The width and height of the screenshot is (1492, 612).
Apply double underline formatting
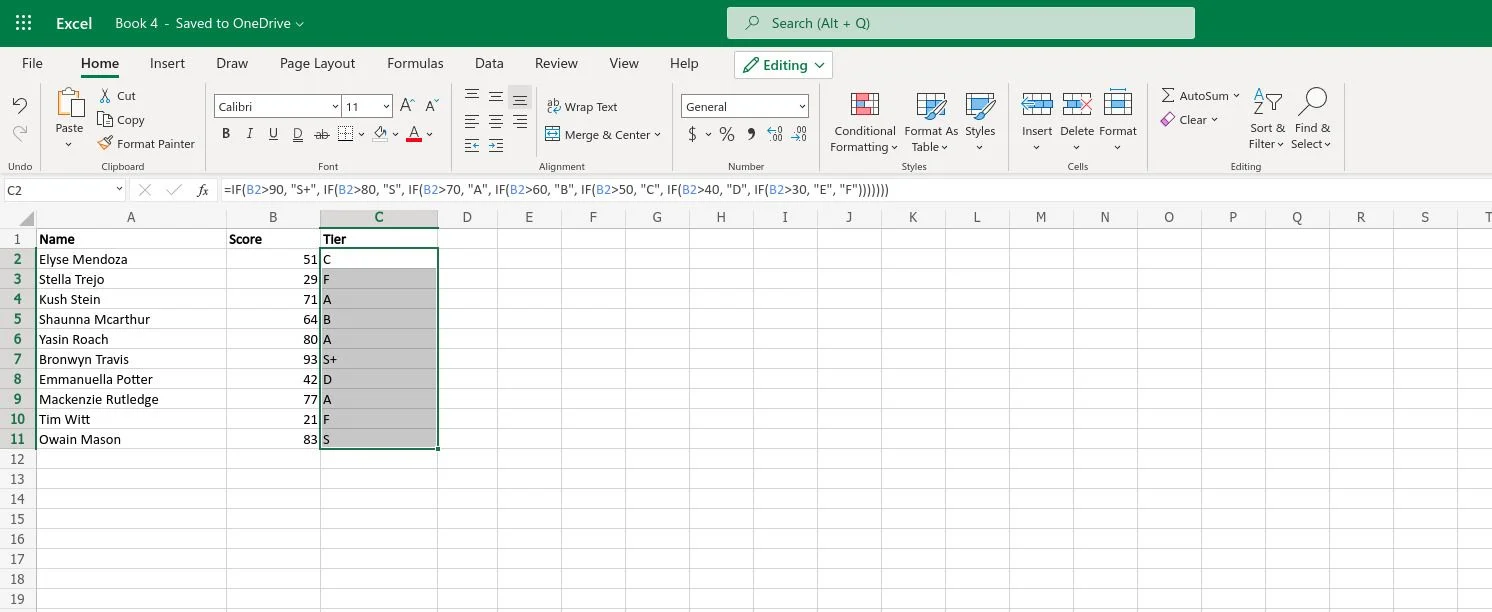coord(298,134)
